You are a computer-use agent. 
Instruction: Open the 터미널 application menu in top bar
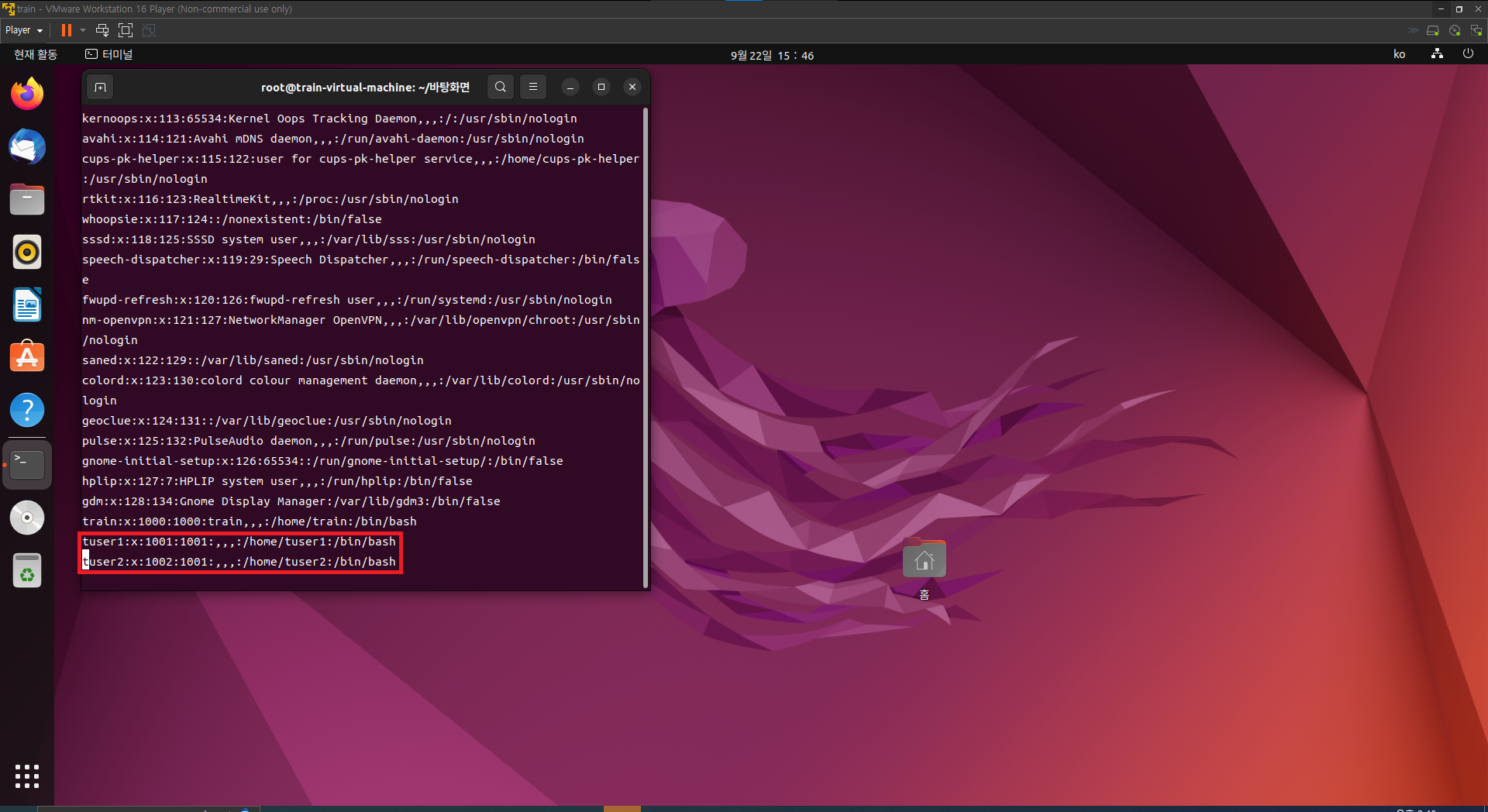tap(109, 54)
